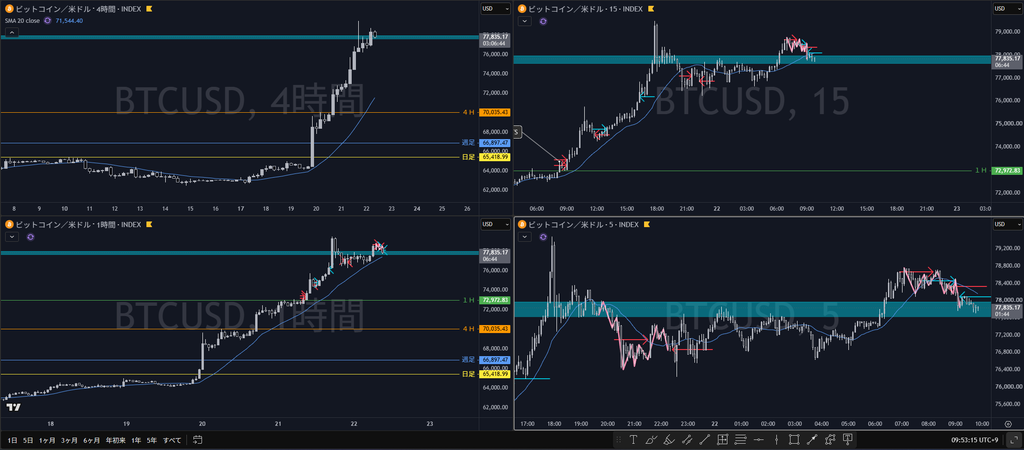Toggle fullscreen mode button at bottom right
This screenshot has width=1024, height=450.
[1013, 440]
